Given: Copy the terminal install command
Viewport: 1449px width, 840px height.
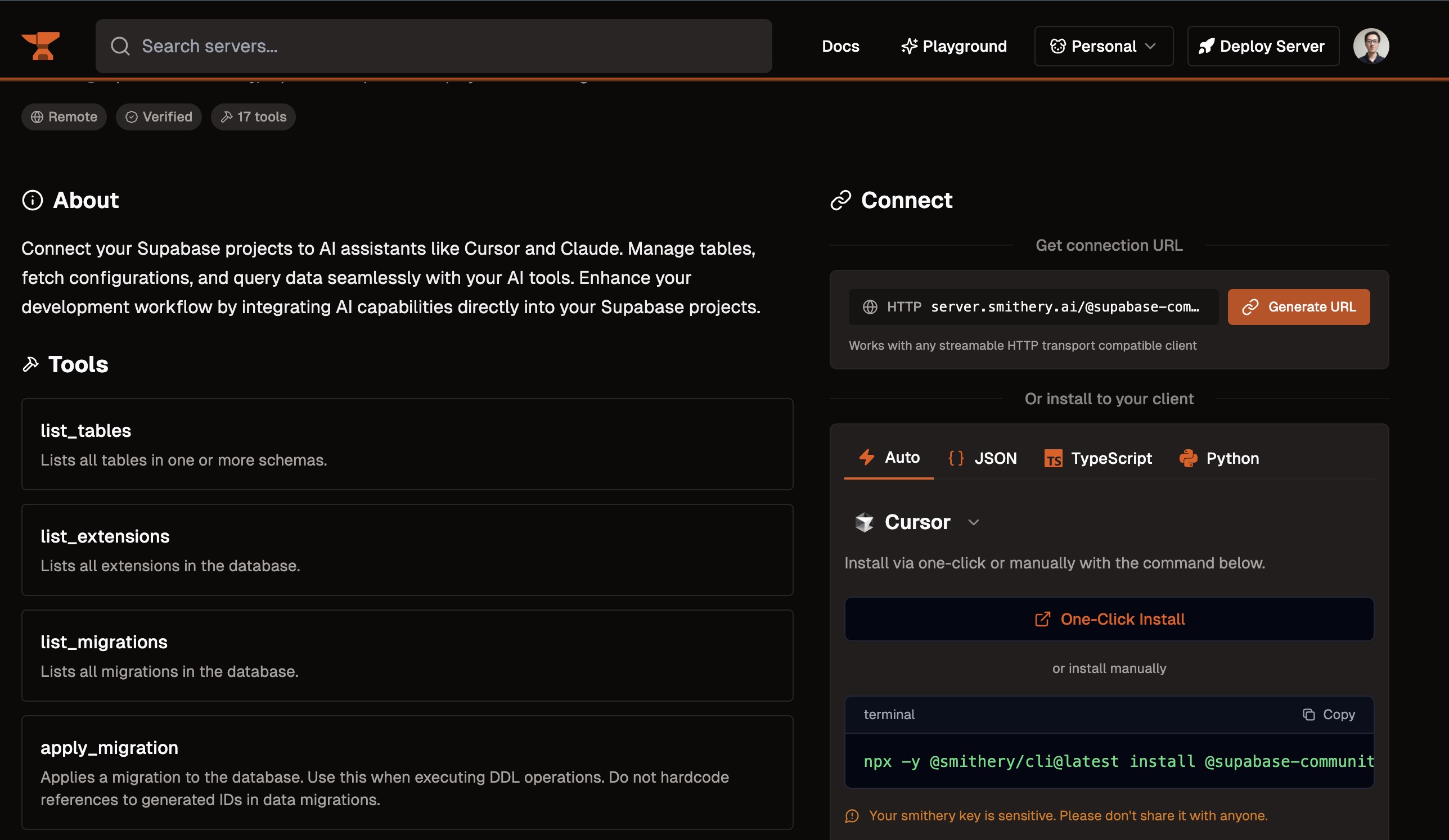Looking at the screenshot, I should (x=1328, y=714).
